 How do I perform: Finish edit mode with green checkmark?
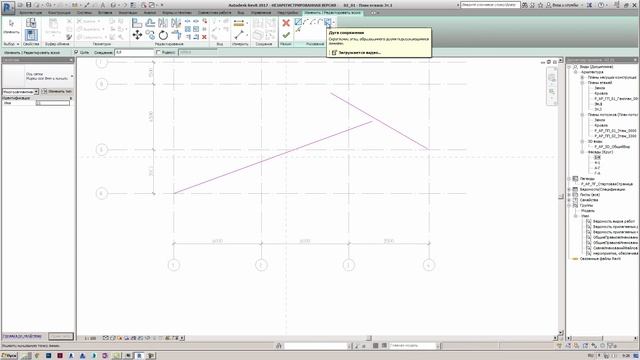(286, 35)
